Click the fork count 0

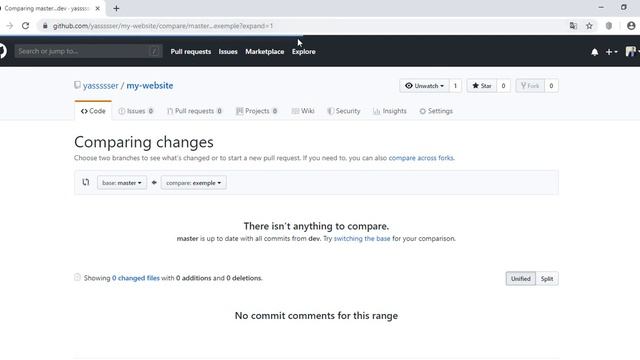[551, 86]
